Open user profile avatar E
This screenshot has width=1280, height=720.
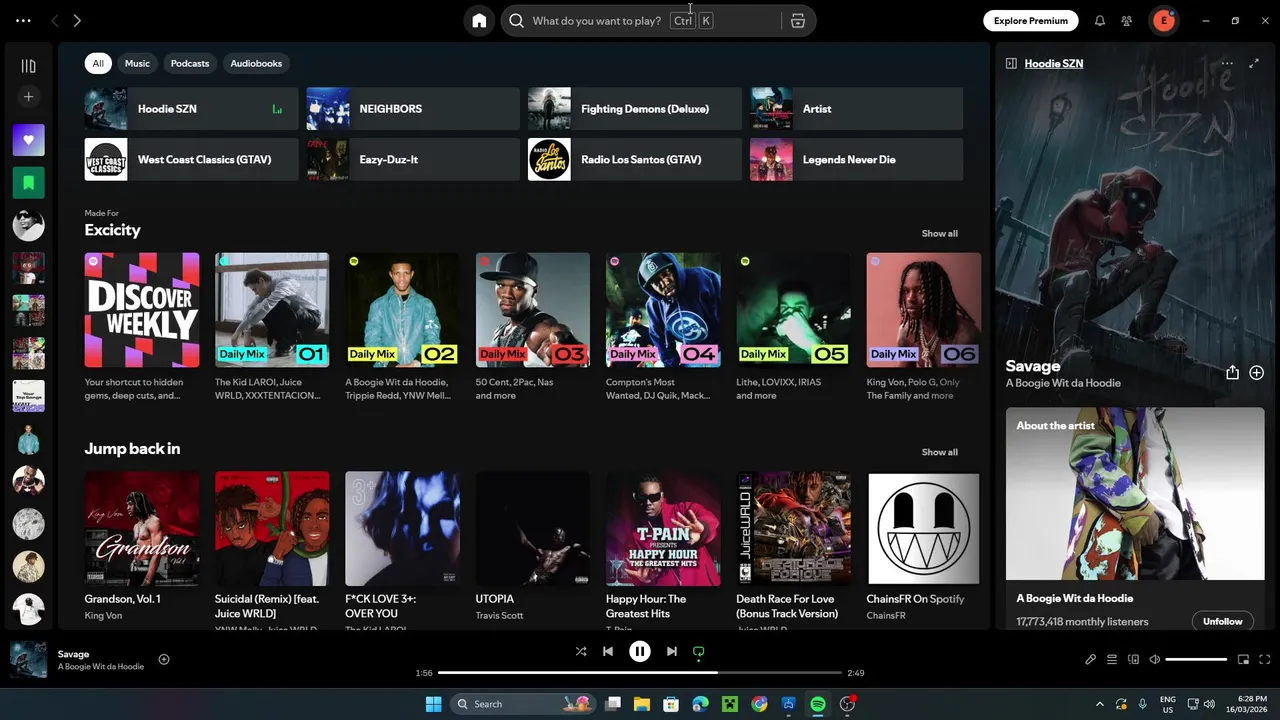point(1164,21)
